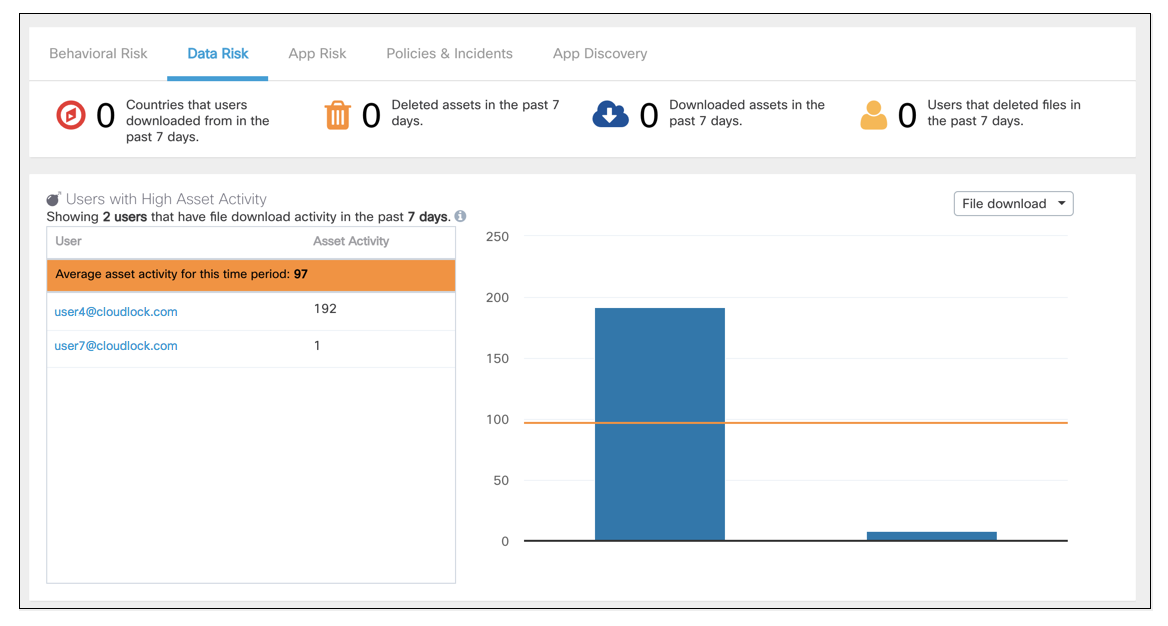Open the App Risk tab

pyautogui.click(x=317, y=54)
